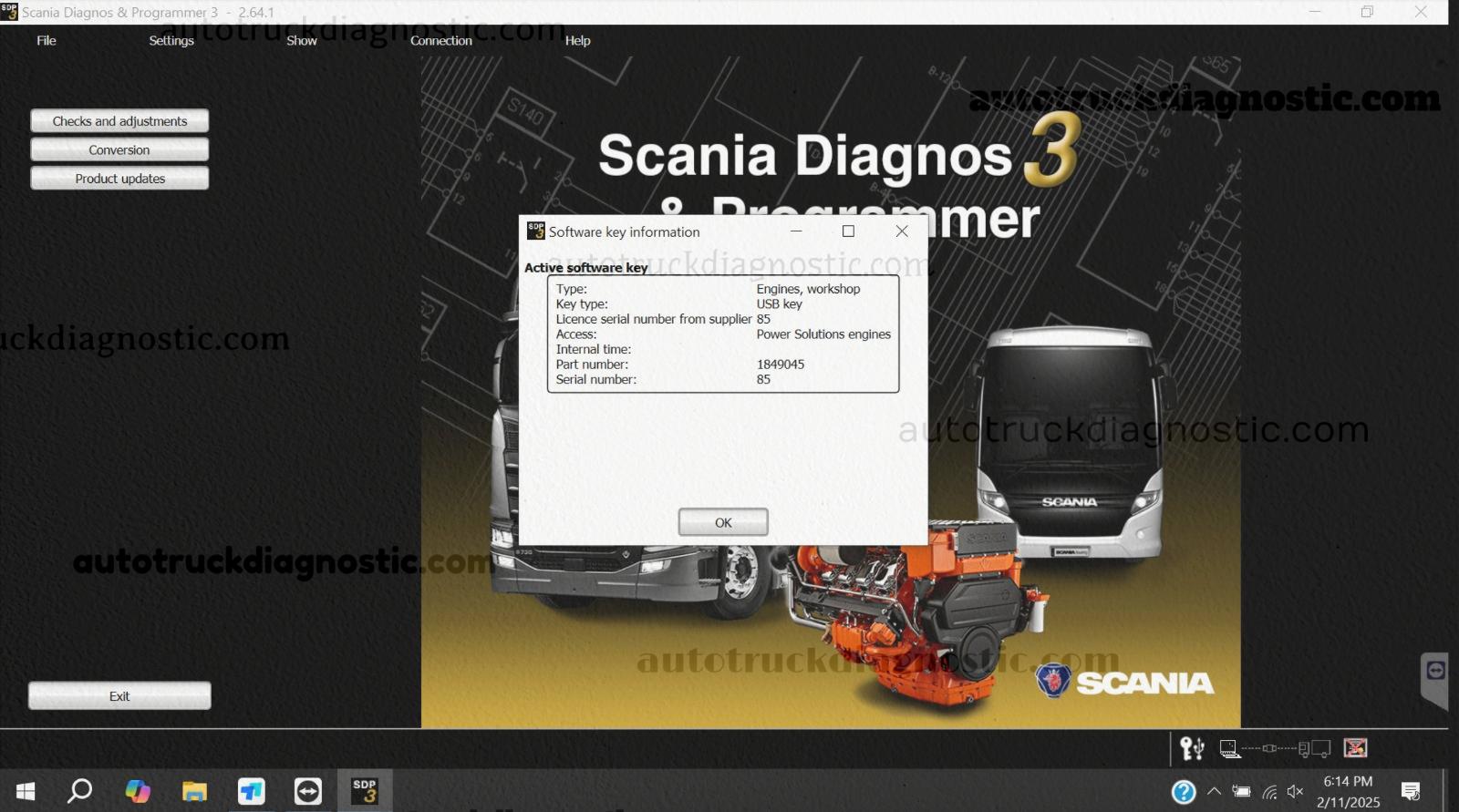This screenshot has height=812, width=1459.
Task: Open the Settings menu
Action: [x=171, y=40]
